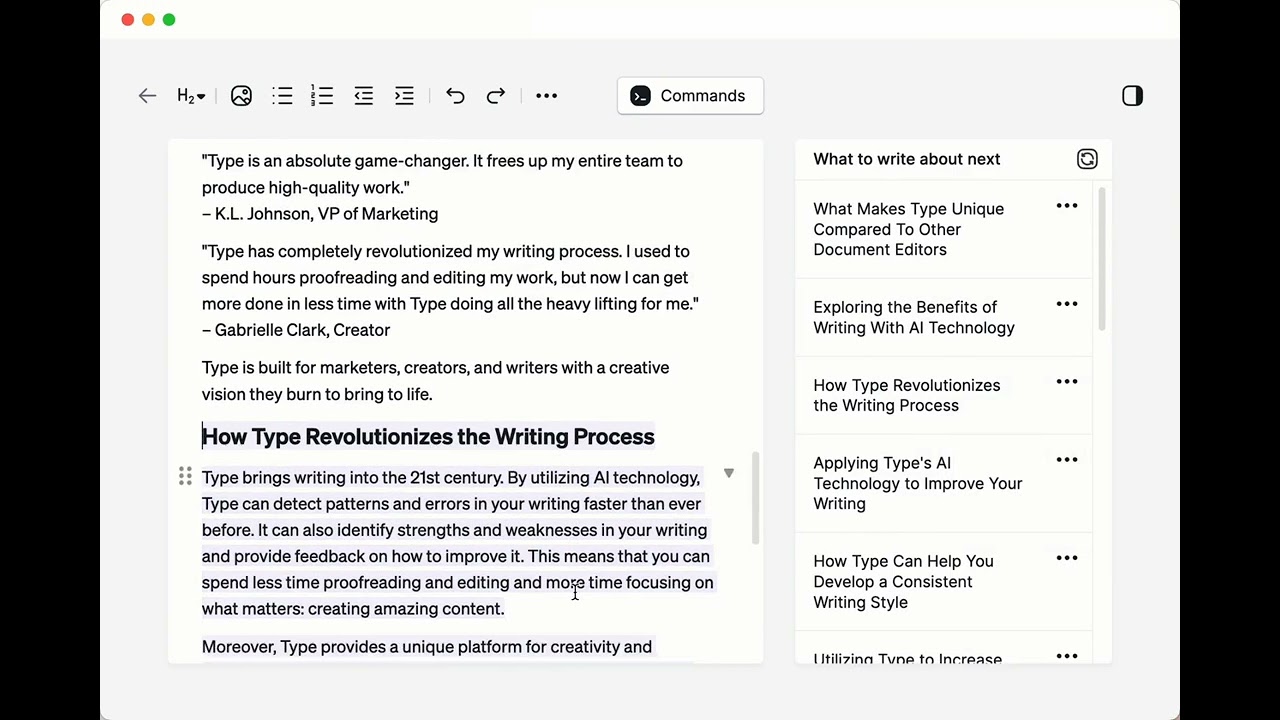
Task: Redo the last edit
Action: pos(496,96)
